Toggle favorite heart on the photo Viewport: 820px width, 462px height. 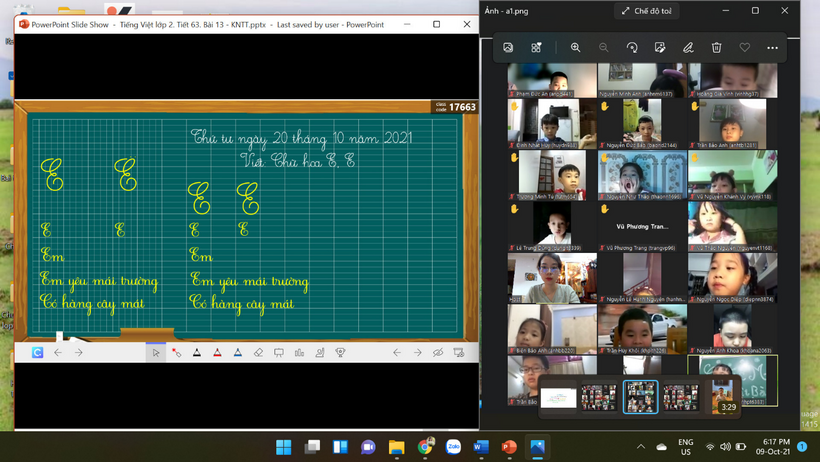(744, 47)
